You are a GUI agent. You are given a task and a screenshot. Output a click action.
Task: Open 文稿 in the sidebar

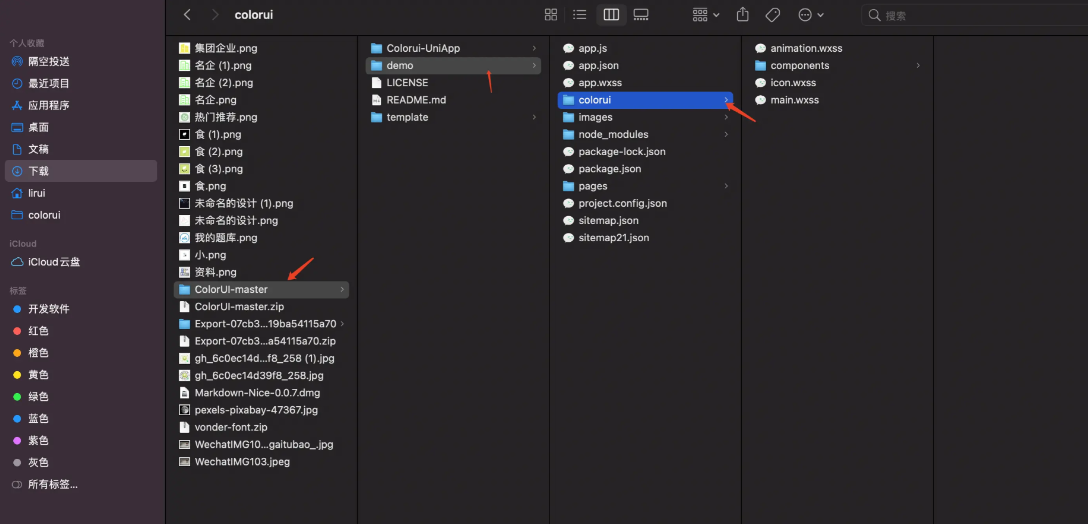point(82,149)
